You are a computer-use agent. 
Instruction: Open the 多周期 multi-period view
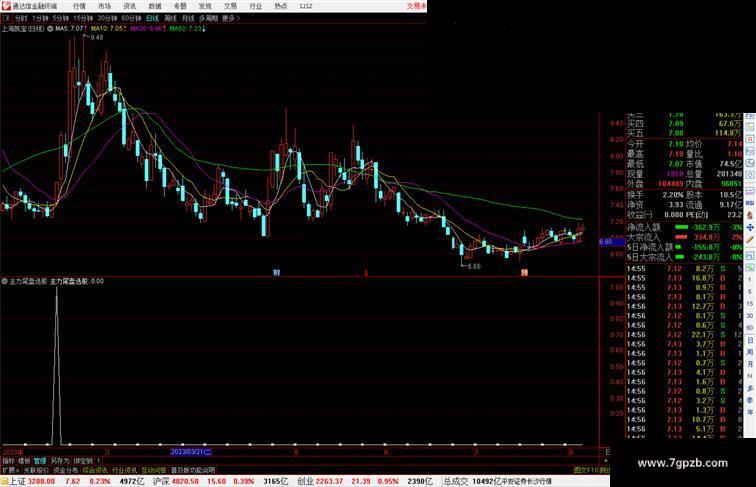pos(208,18)
